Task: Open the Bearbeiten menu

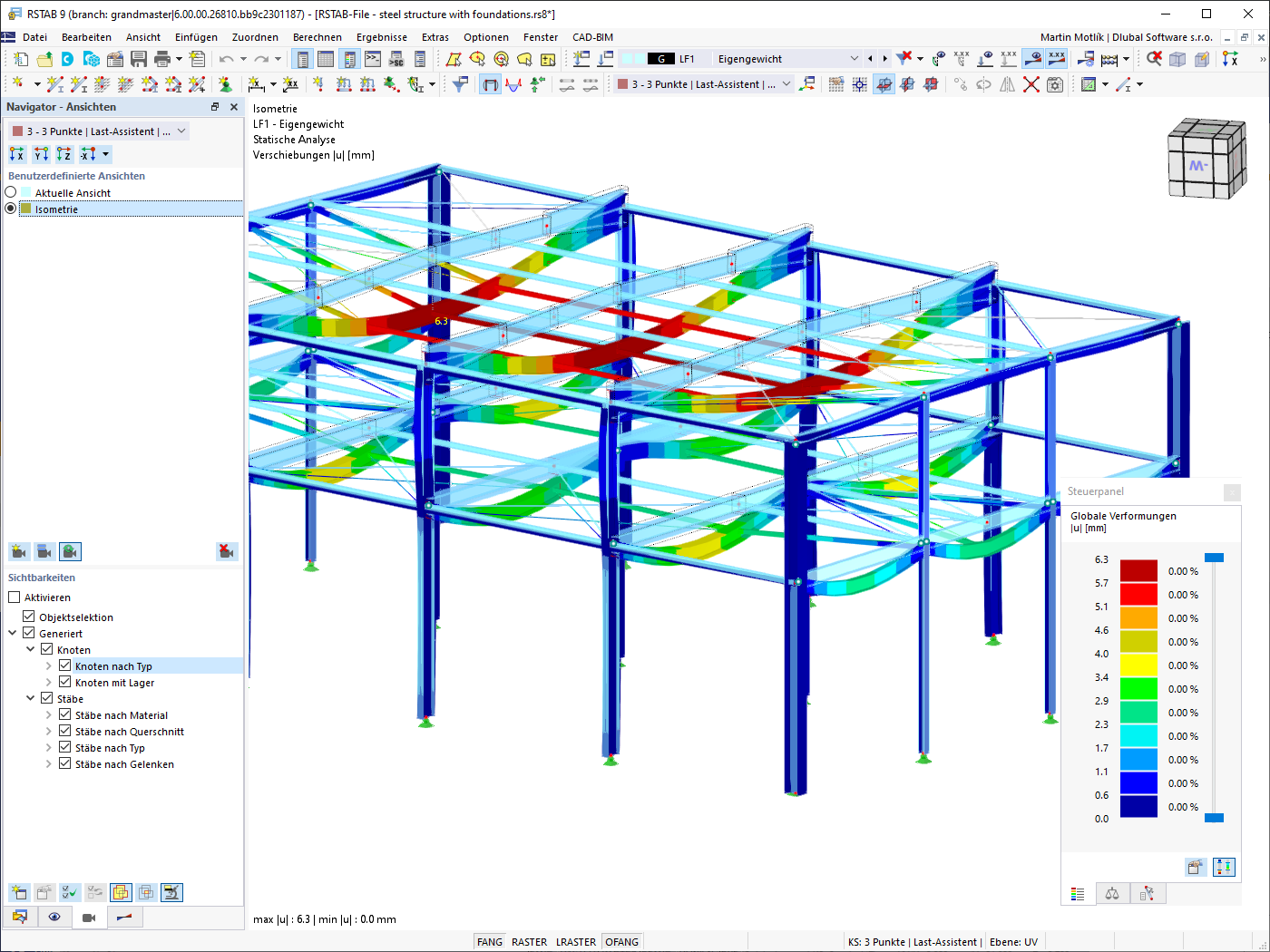Action: pos(86,37)
